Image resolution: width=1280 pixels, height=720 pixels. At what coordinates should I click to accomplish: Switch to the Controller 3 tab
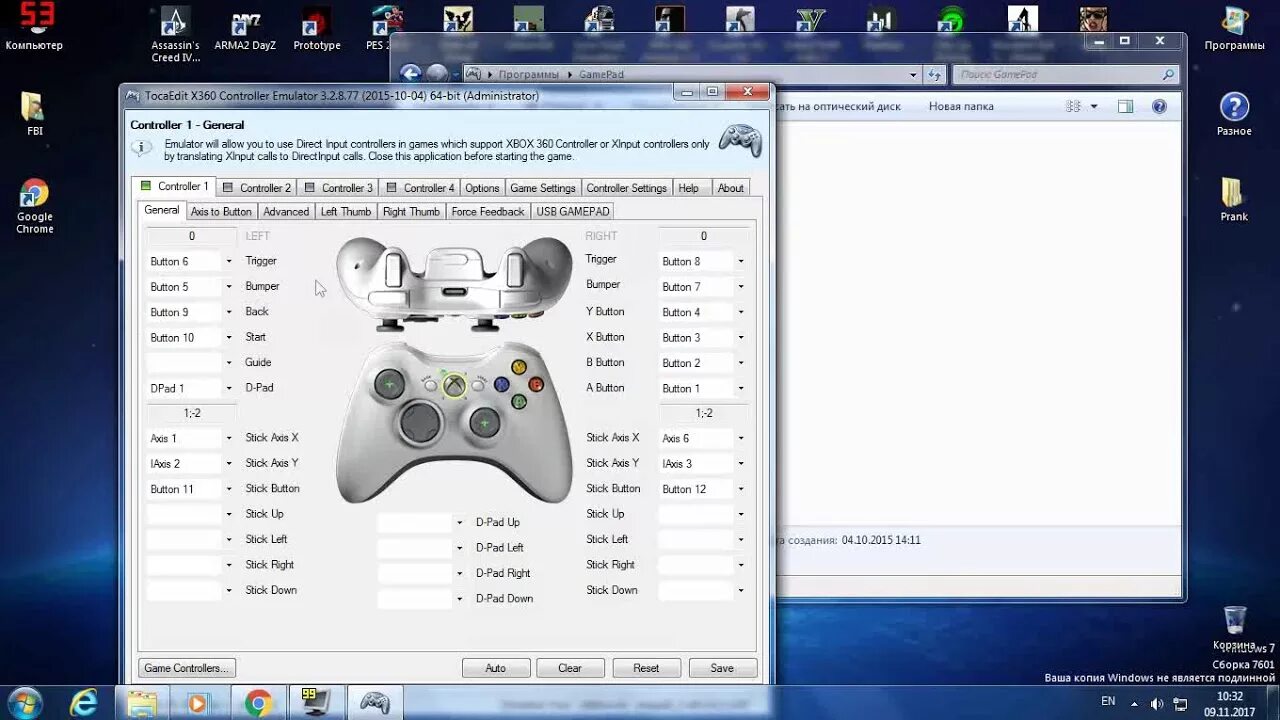coord(338,188)
